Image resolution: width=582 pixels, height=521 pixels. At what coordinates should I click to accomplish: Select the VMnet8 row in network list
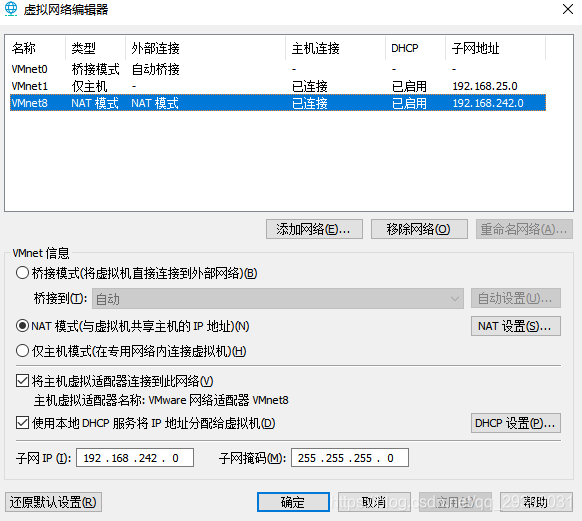tap(278, 103)
